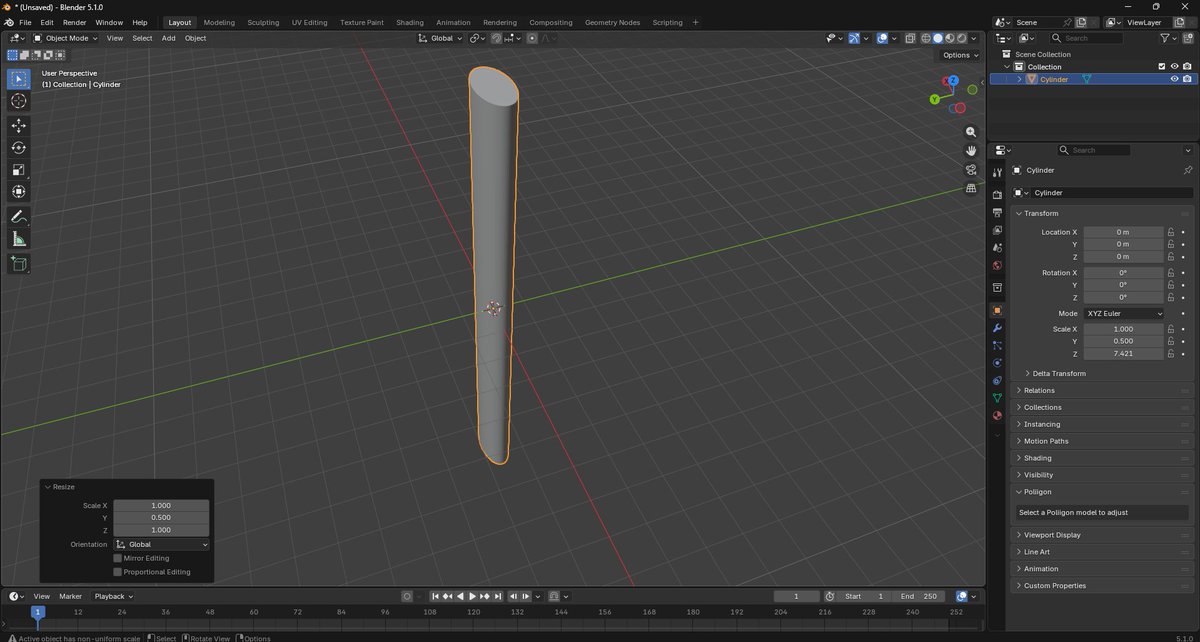Select the Measure tool
The image size is (1200, 642).
pos(19,238)
